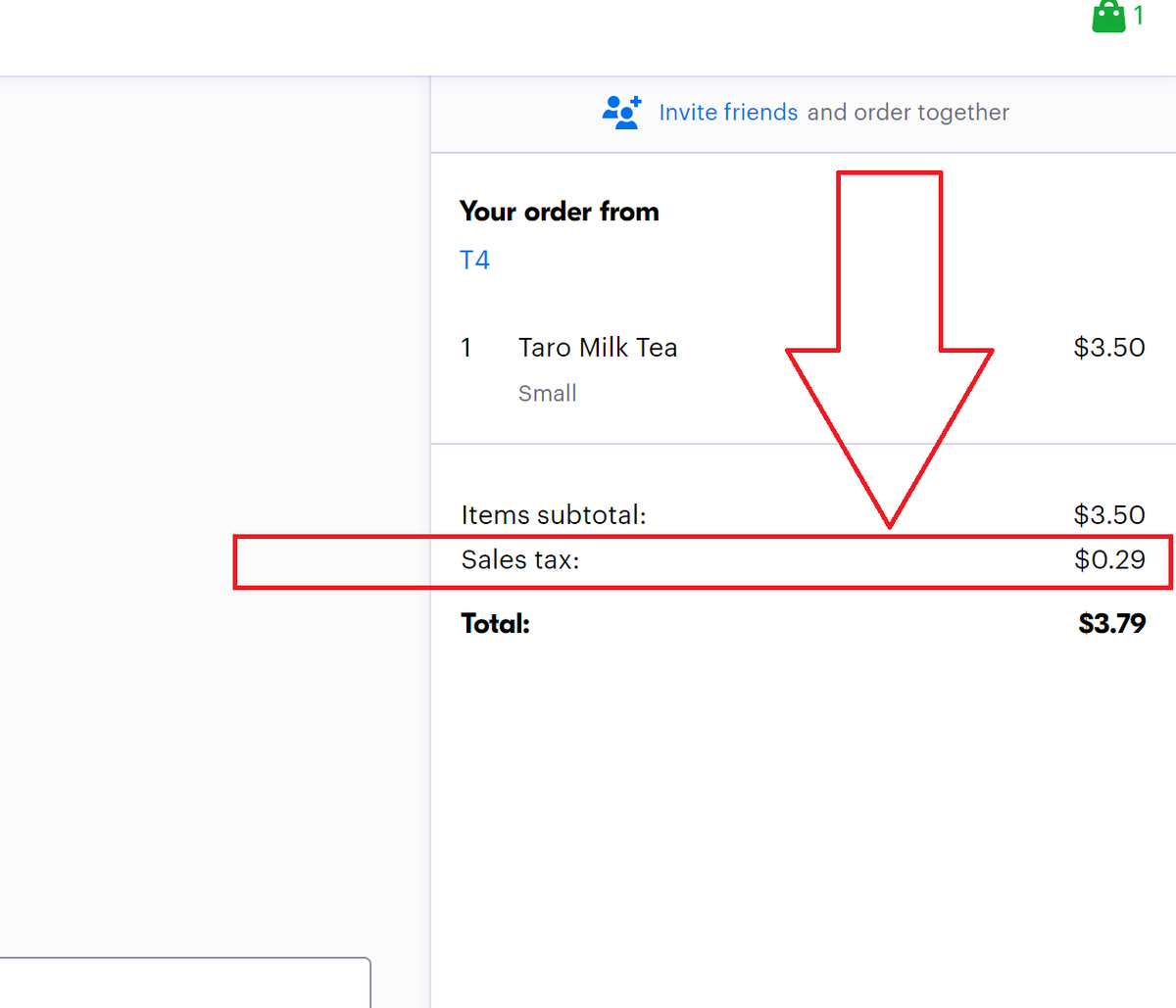
Task: Click the Items subtotal label
Action: pos(554,515)
